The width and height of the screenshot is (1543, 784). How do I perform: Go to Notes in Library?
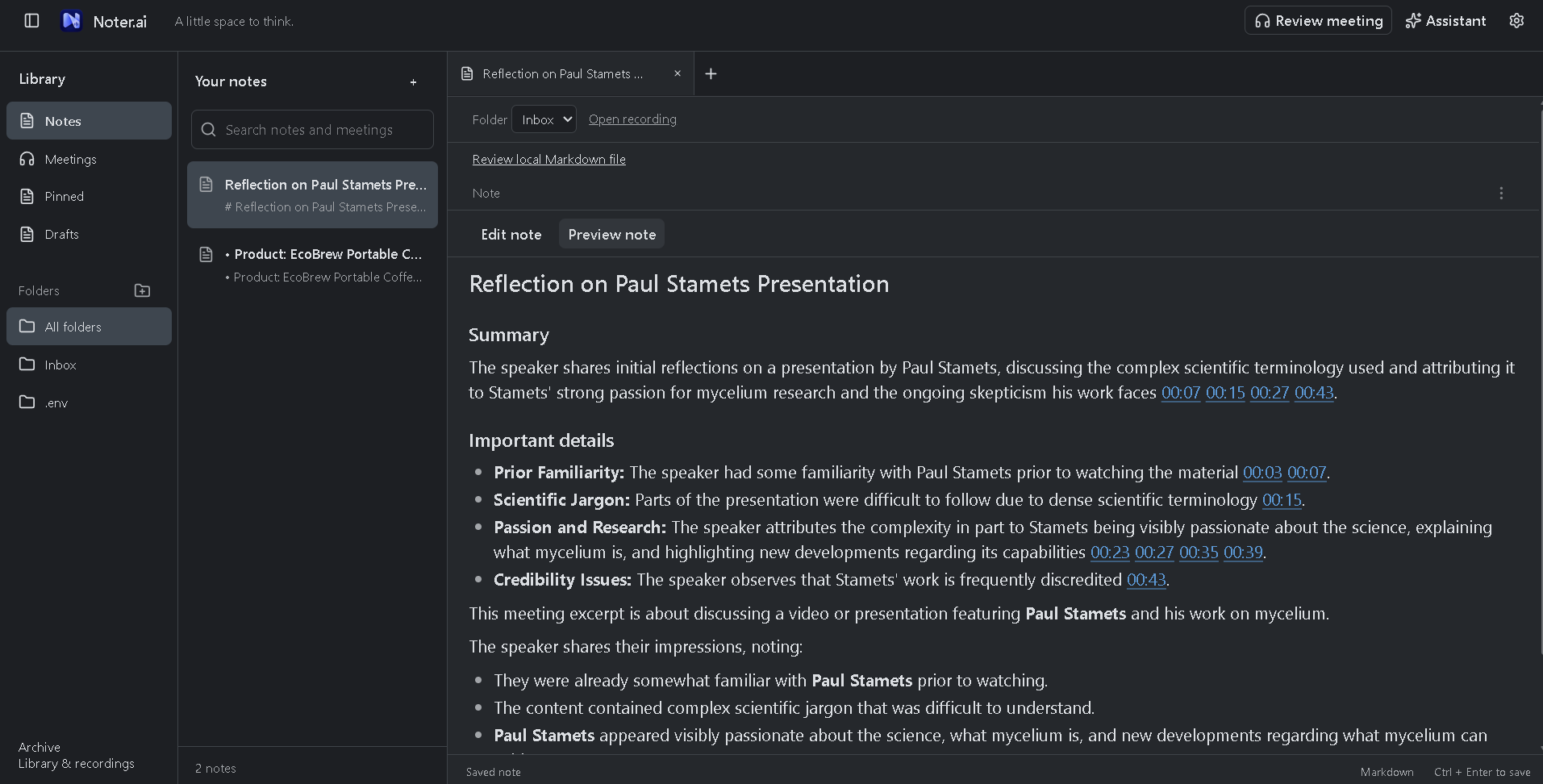pyautogui.click(x=89, y=121)
